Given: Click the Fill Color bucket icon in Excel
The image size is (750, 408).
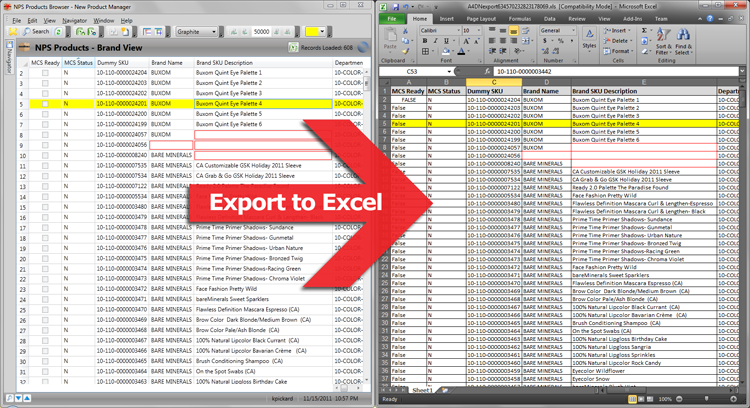Looking at the screenshot, I should click(446, 51).
